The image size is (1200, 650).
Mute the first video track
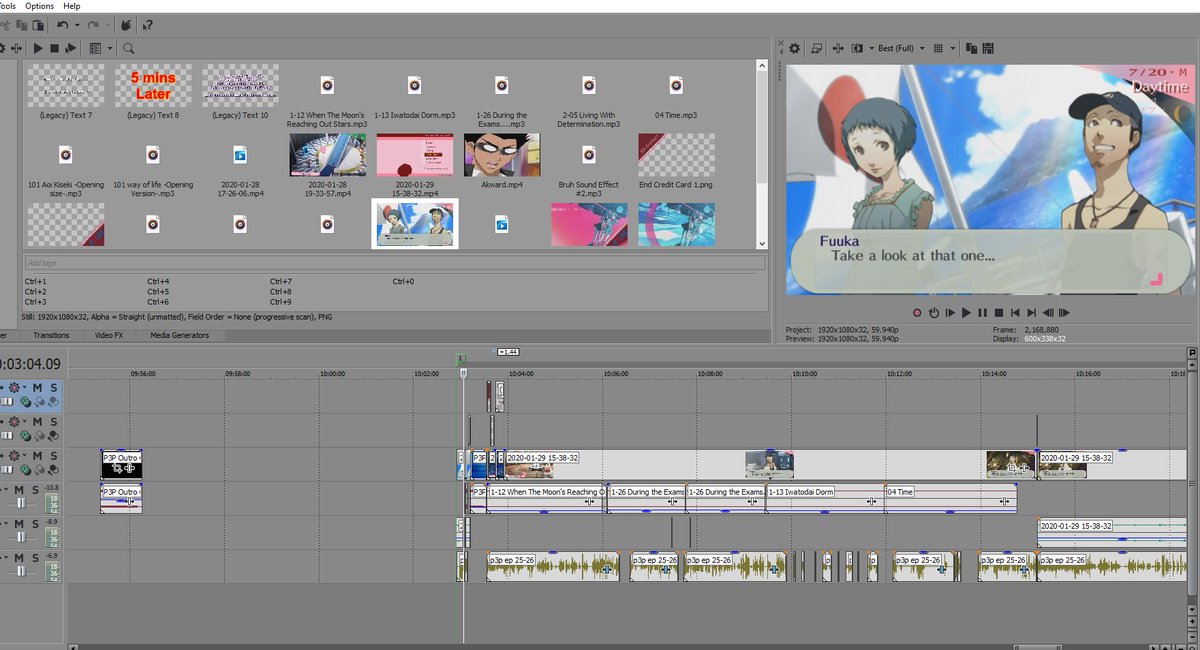[38, 387]
